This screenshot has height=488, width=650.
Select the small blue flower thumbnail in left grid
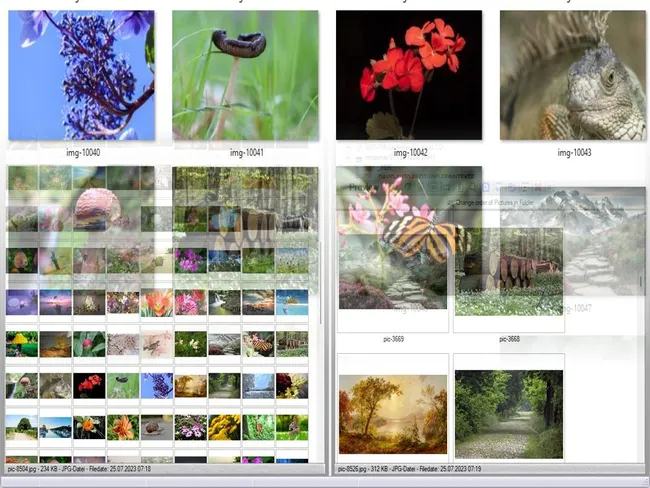[x=157, y=386]
